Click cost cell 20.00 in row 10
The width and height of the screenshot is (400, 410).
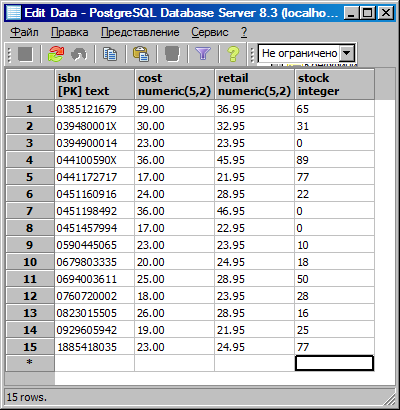[174, 262]
